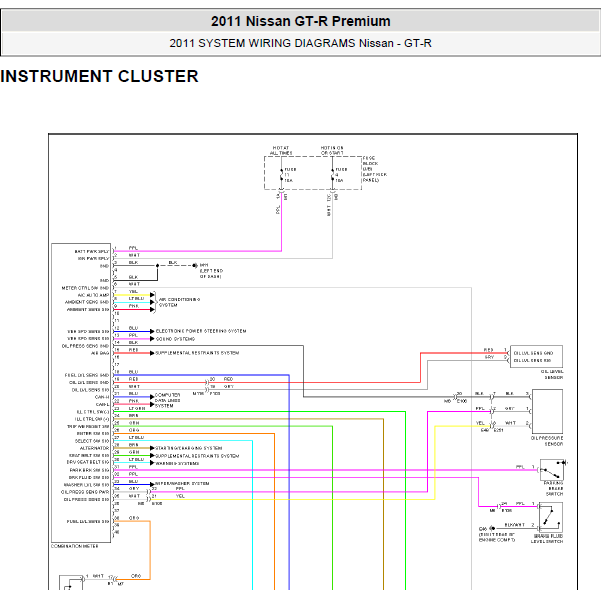The height and width of the screenshot is (590, 601).
Task: Click the "ALTERNATOR" pin label
Action: pos(94,448)
